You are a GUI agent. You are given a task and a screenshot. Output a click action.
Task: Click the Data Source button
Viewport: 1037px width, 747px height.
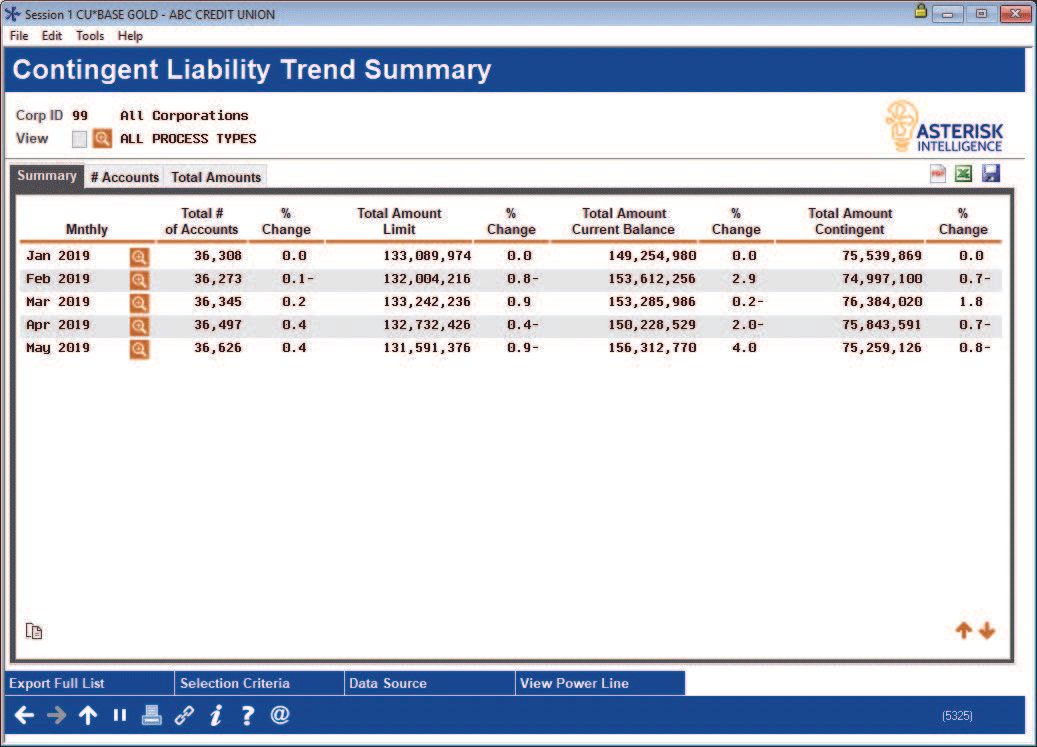click(x=429, y=684)
